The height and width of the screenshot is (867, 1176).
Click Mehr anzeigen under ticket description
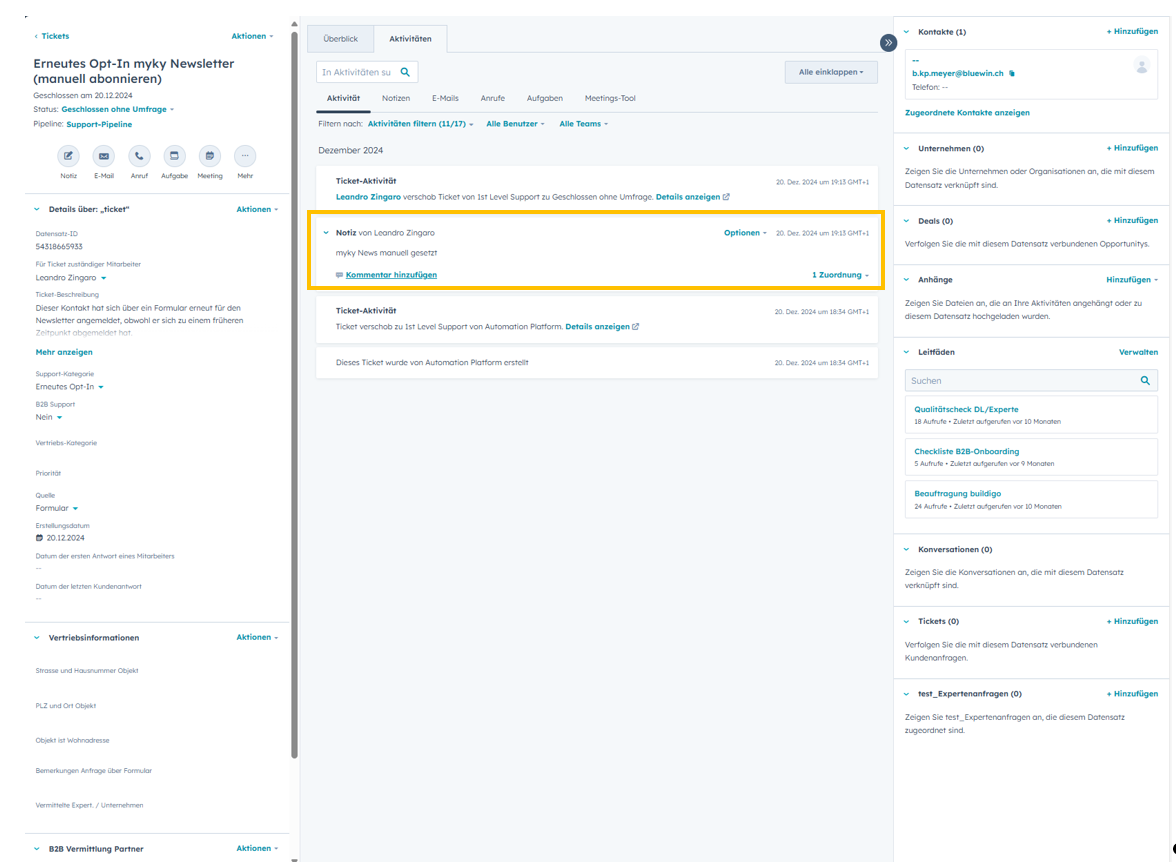(64, 352)
